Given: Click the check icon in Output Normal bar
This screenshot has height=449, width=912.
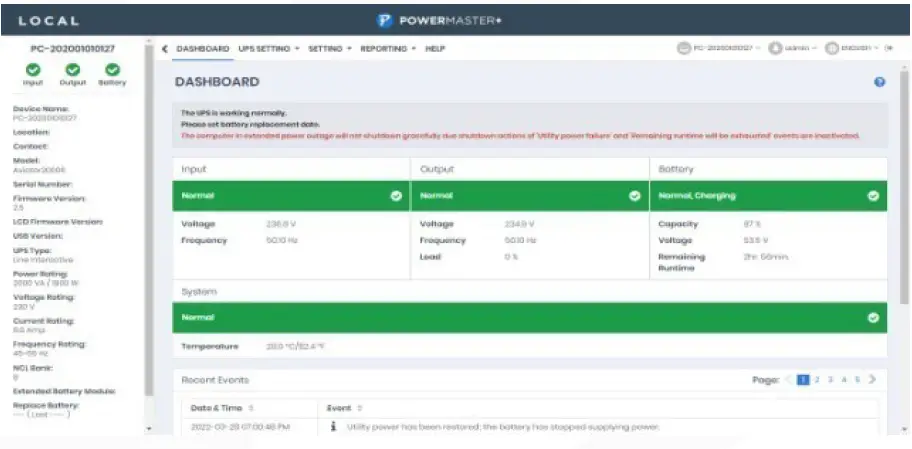Looking at the screenshot, I should point(635,196).
